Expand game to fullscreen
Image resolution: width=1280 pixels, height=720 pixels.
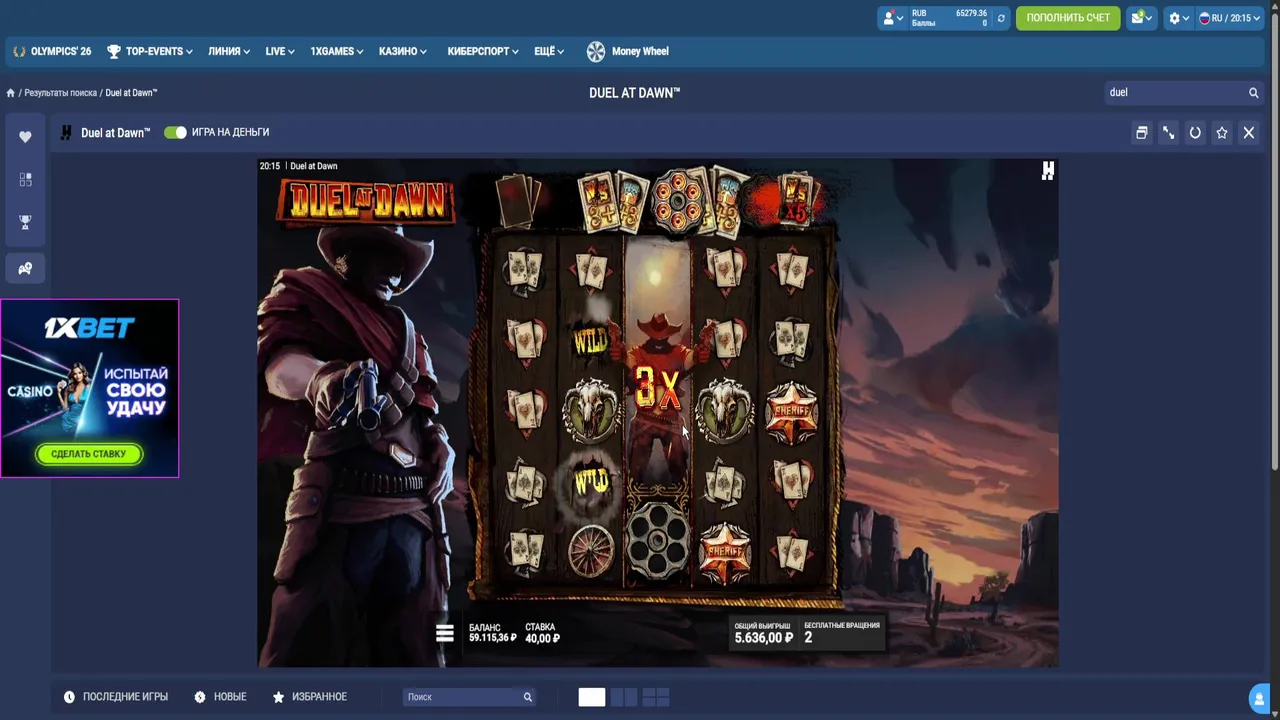[1168, 132]
